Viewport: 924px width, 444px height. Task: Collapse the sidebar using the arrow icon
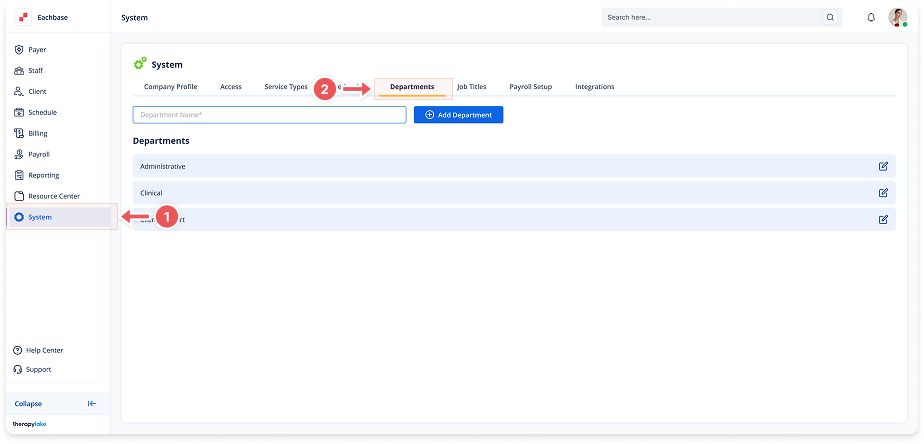tap(92, 404)
